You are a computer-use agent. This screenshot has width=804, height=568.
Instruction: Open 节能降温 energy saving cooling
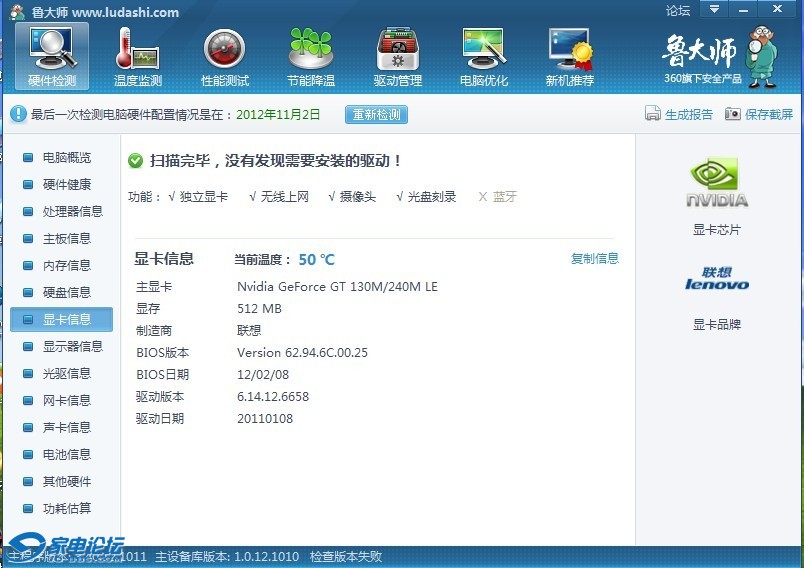[310, 56]
